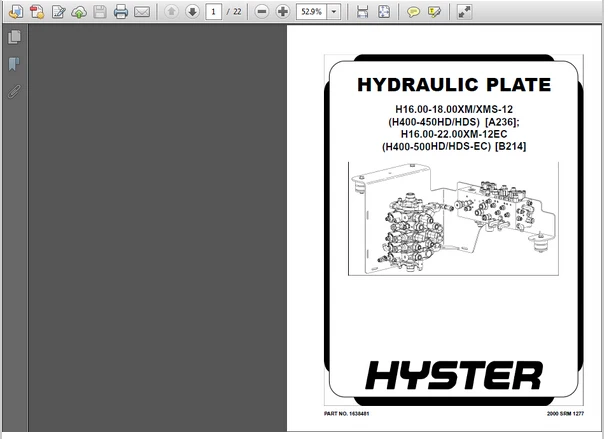This screenshot has height=439, width=609.
Task: Upload file to cloud icon
Action: [79, 12]
